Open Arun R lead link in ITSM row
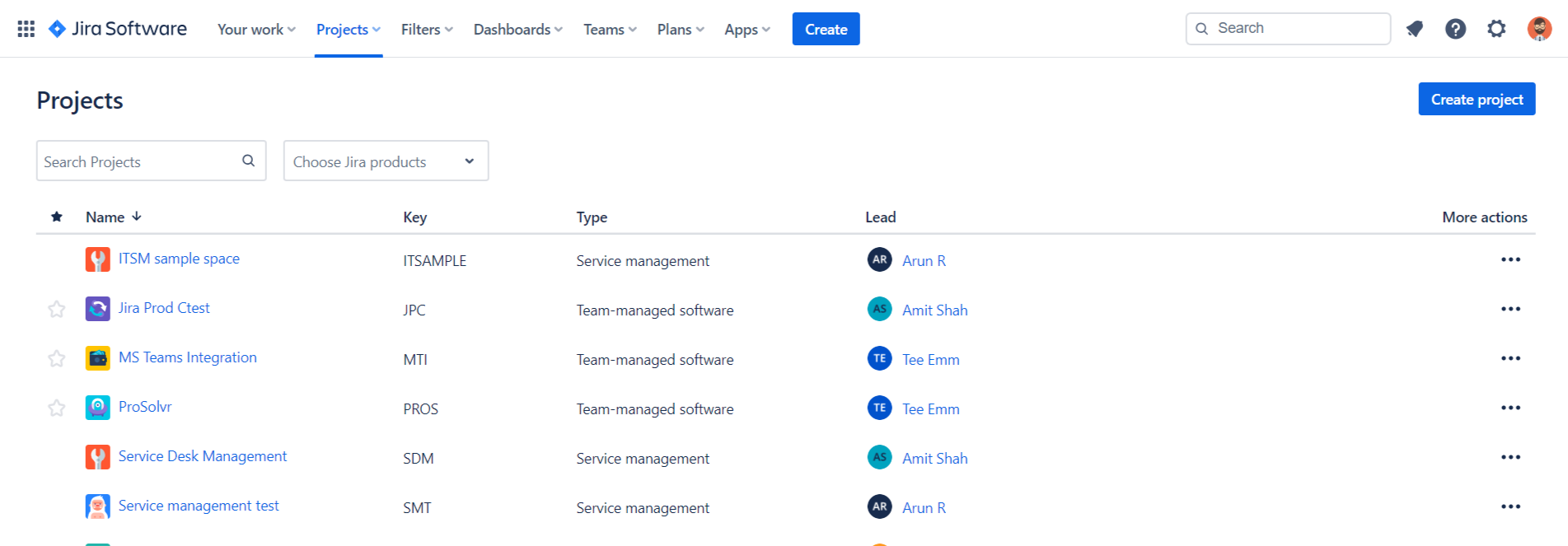1568x546 pixels. tap(924, 261)
